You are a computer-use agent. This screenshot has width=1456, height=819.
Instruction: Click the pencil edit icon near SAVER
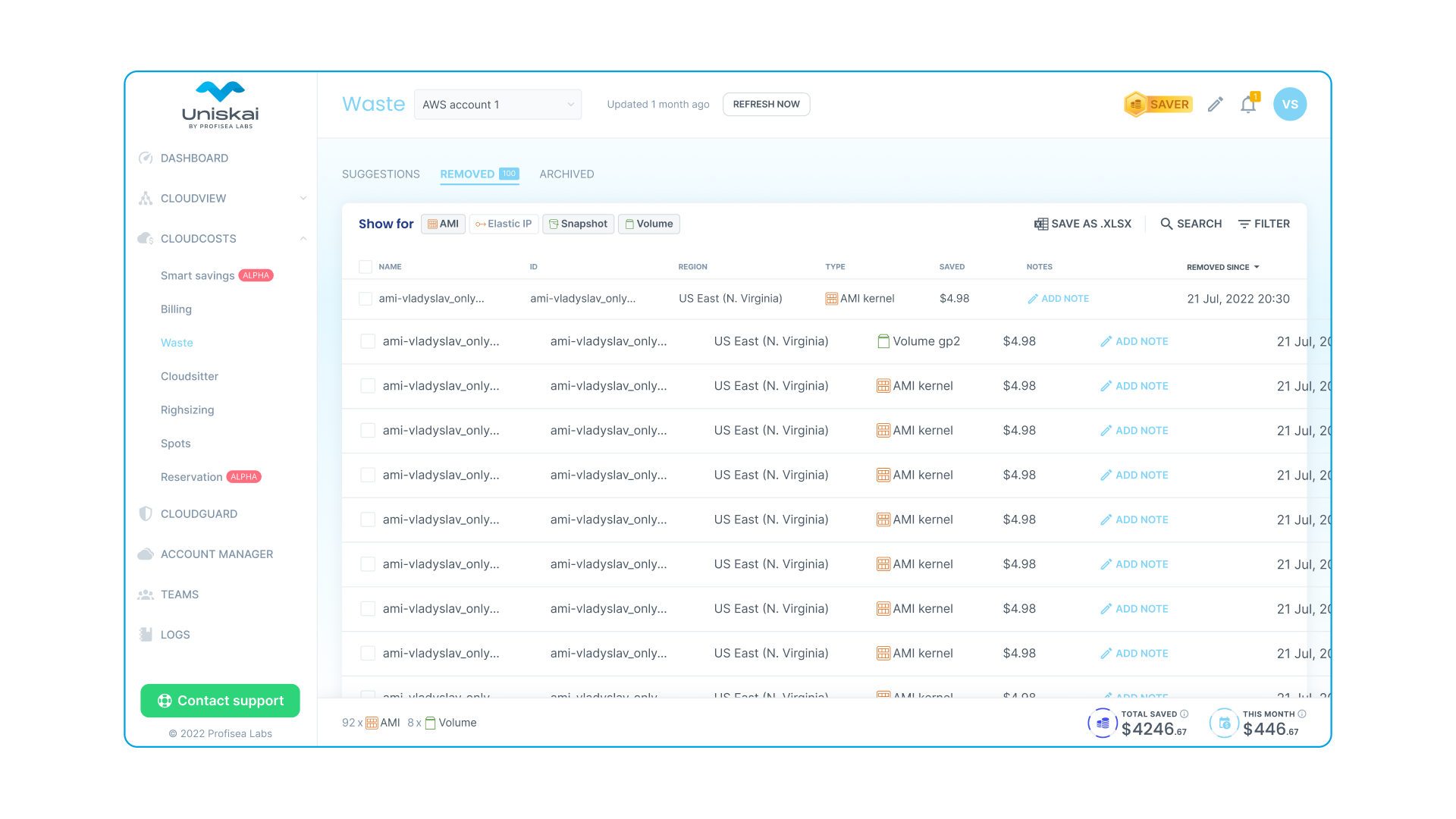1215,104
